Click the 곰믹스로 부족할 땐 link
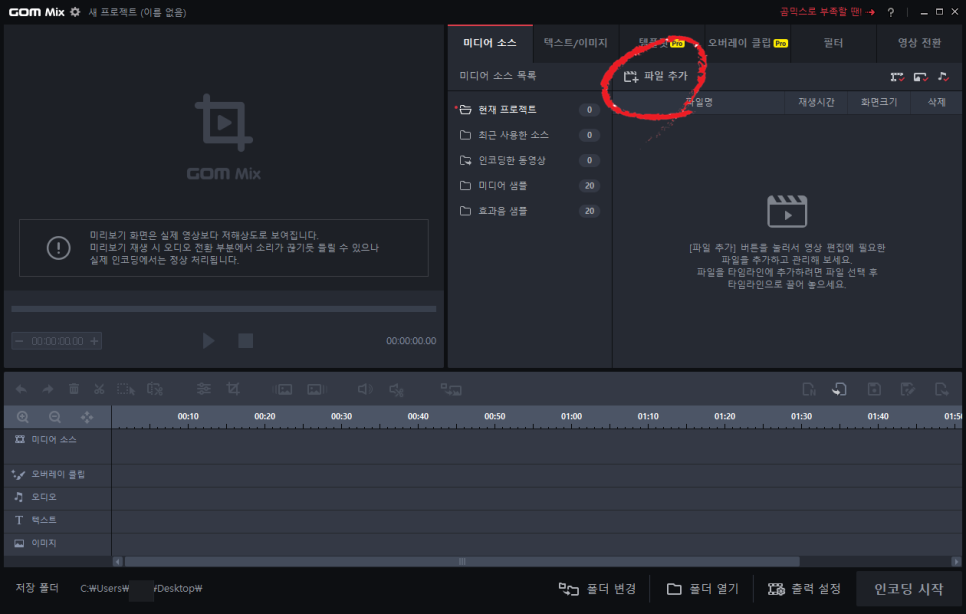Viewport: 966px width, 614px height. tap(827, 12)
